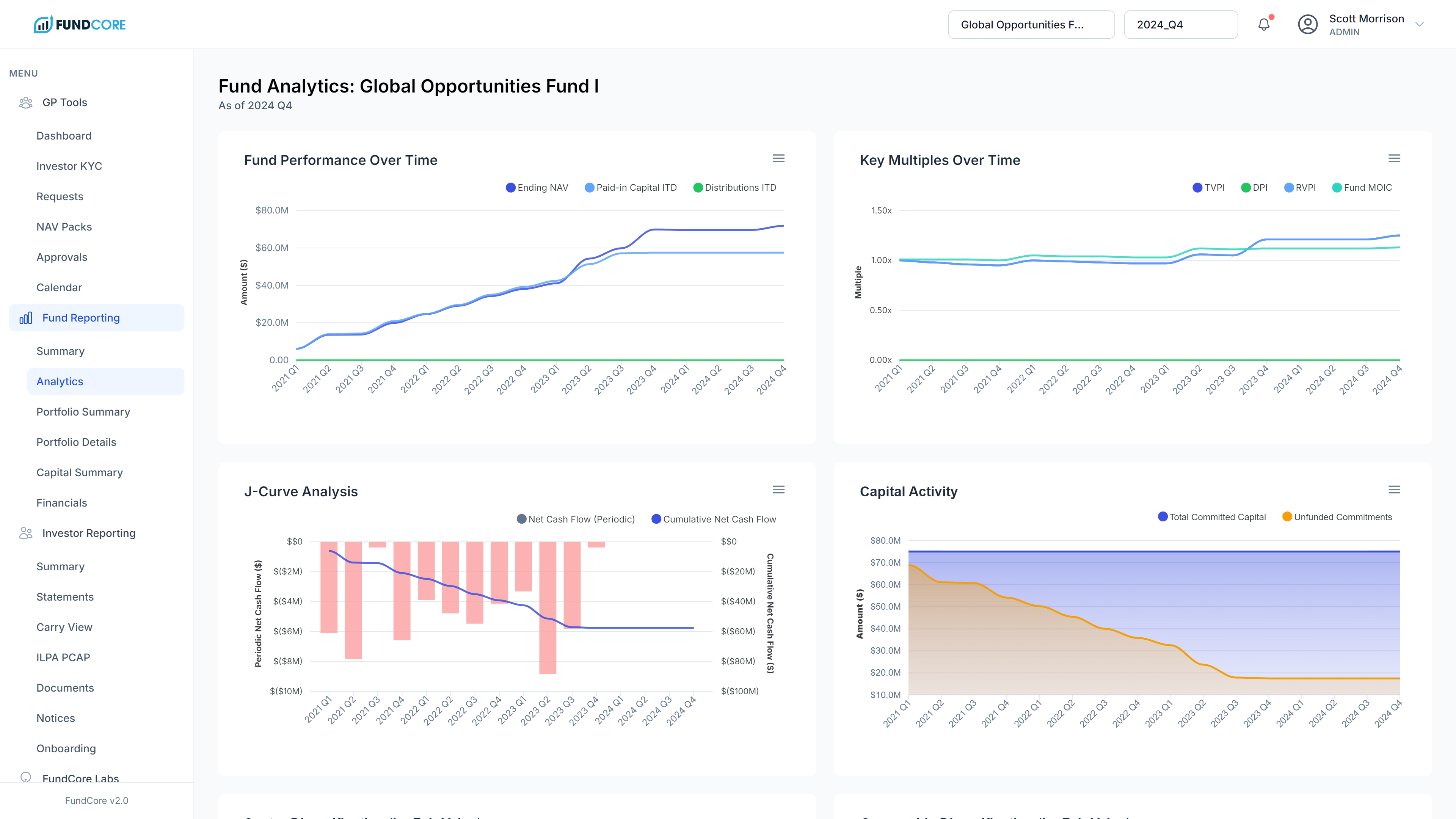Open the ILPA PCAP link

tap(63, 657)
